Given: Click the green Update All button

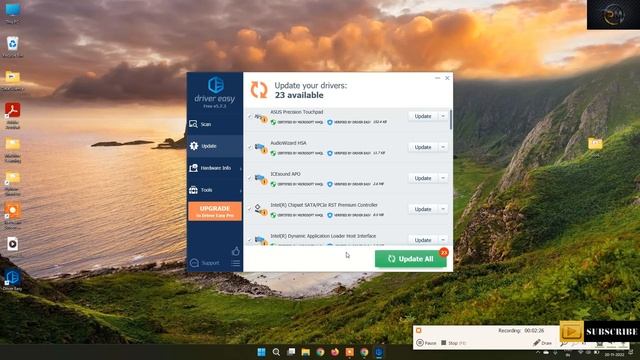Looking at the screenshot, I should click(411, 259).
